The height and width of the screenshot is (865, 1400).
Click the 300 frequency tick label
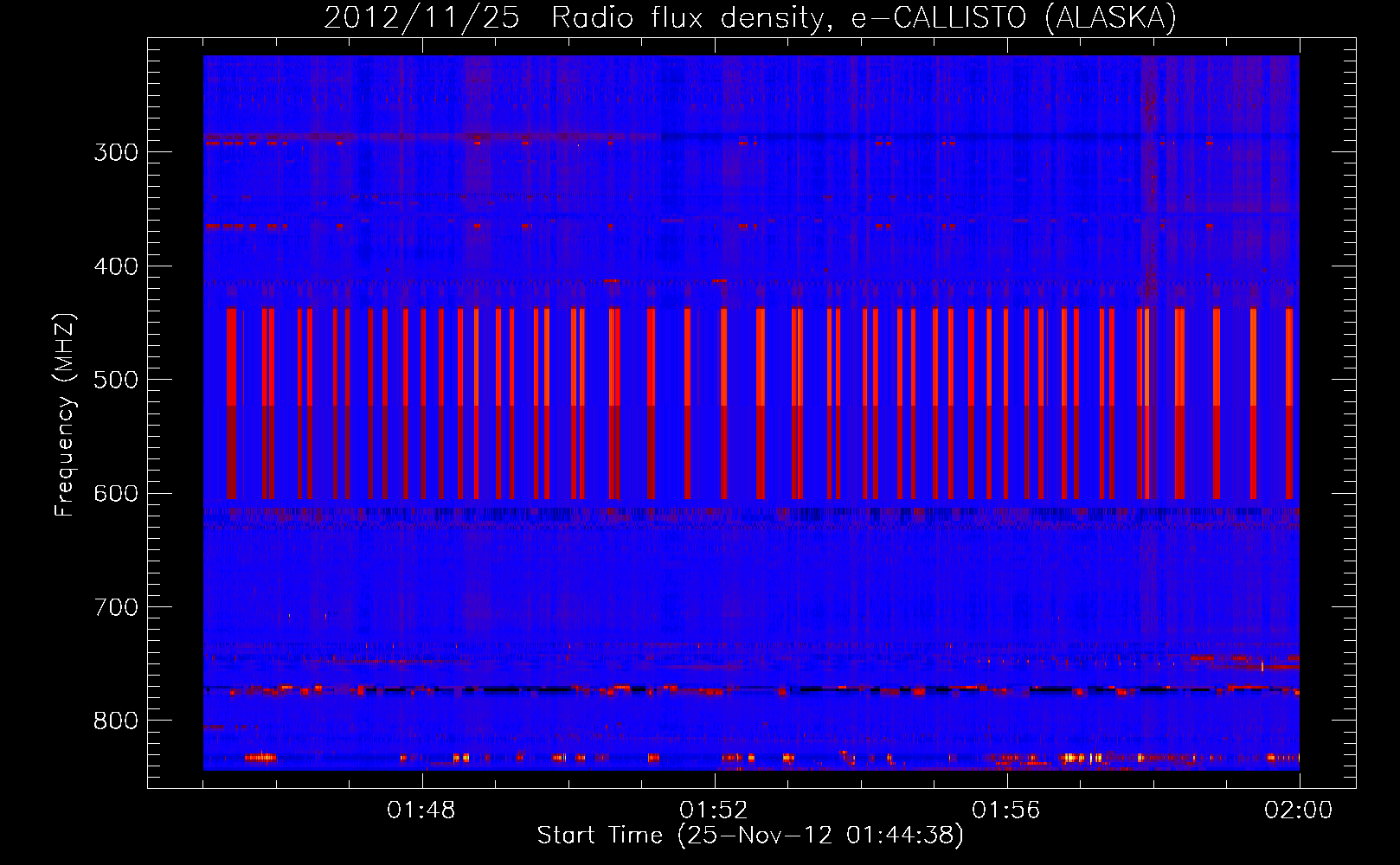116,152
